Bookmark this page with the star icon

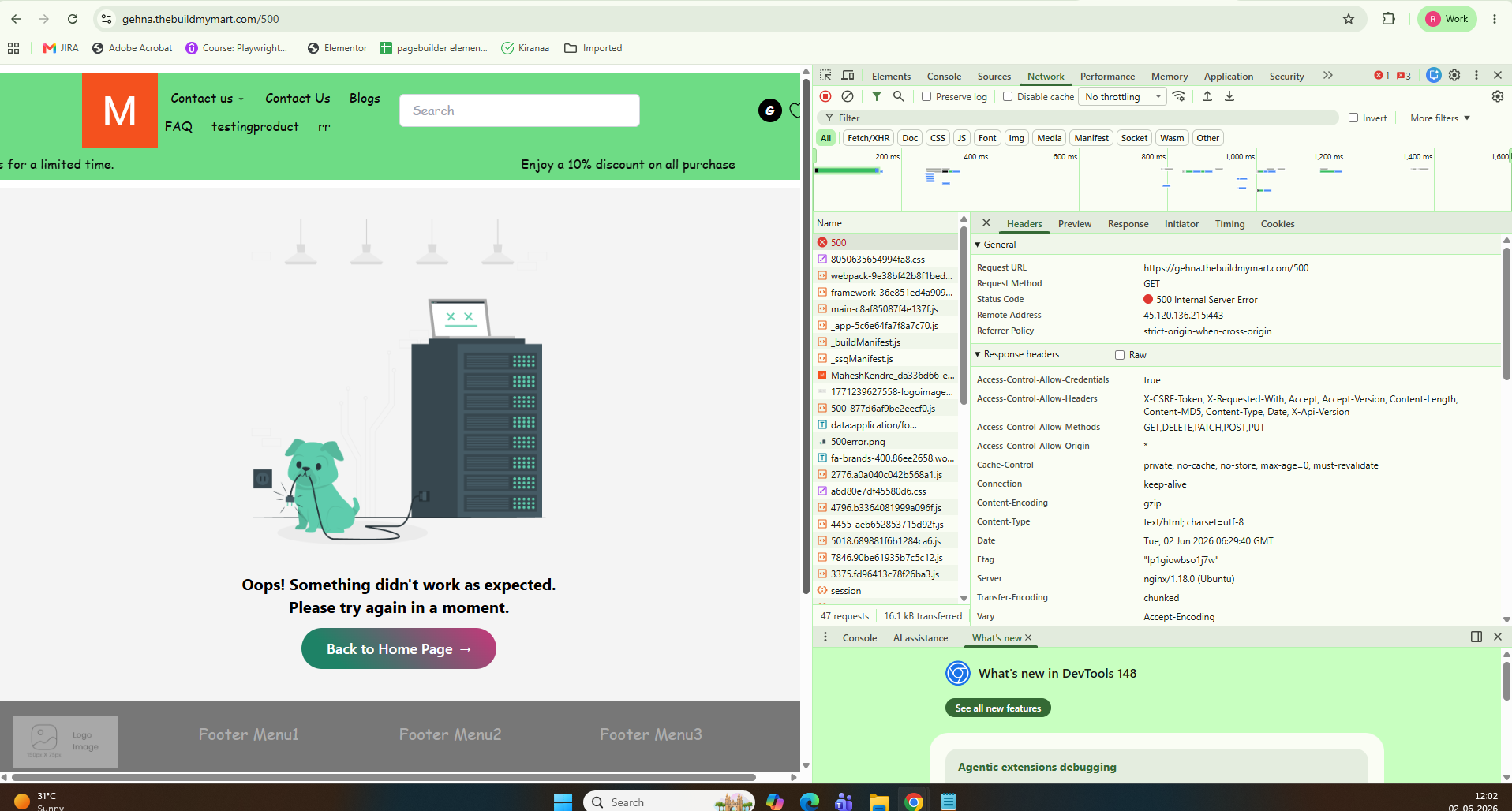click(1349, 19)
